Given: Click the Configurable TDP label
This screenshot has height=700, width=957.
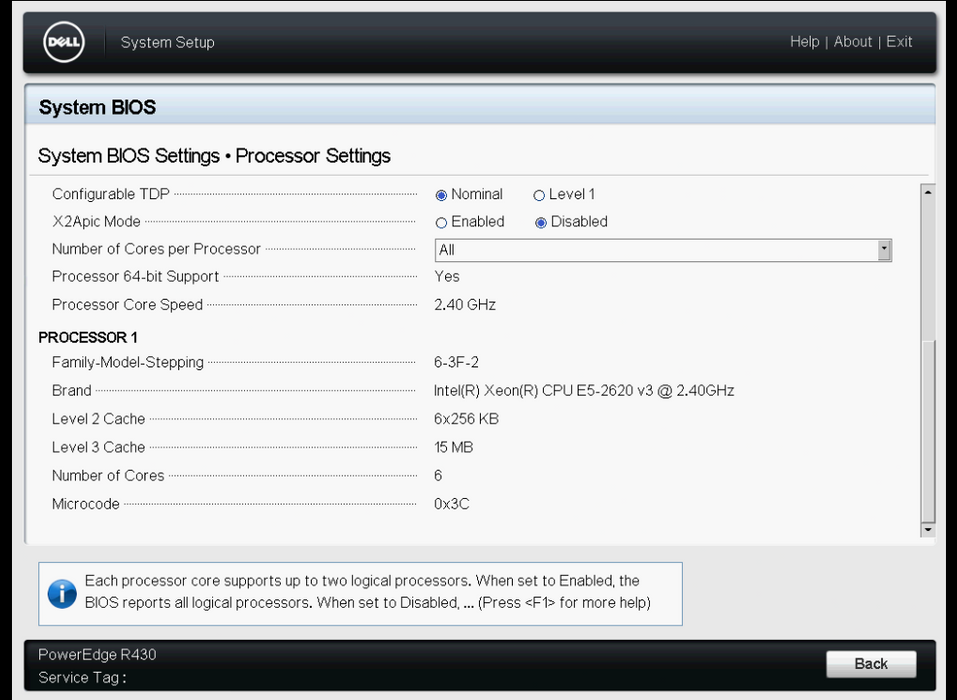Looking at the screenshot, I should [x=110, y=194].
